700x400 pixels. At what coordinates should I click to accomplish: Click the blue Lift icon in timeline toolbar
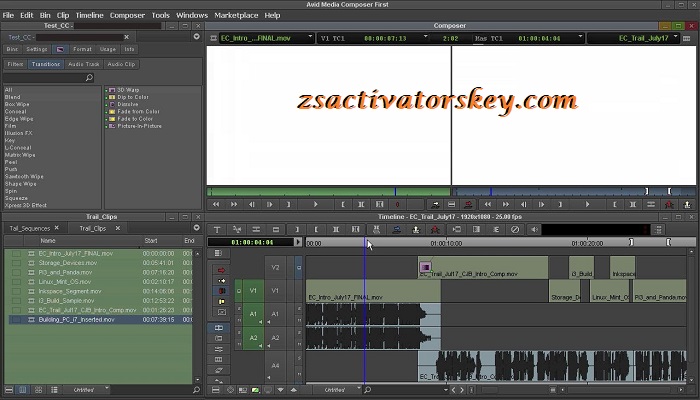coord(396,229)
